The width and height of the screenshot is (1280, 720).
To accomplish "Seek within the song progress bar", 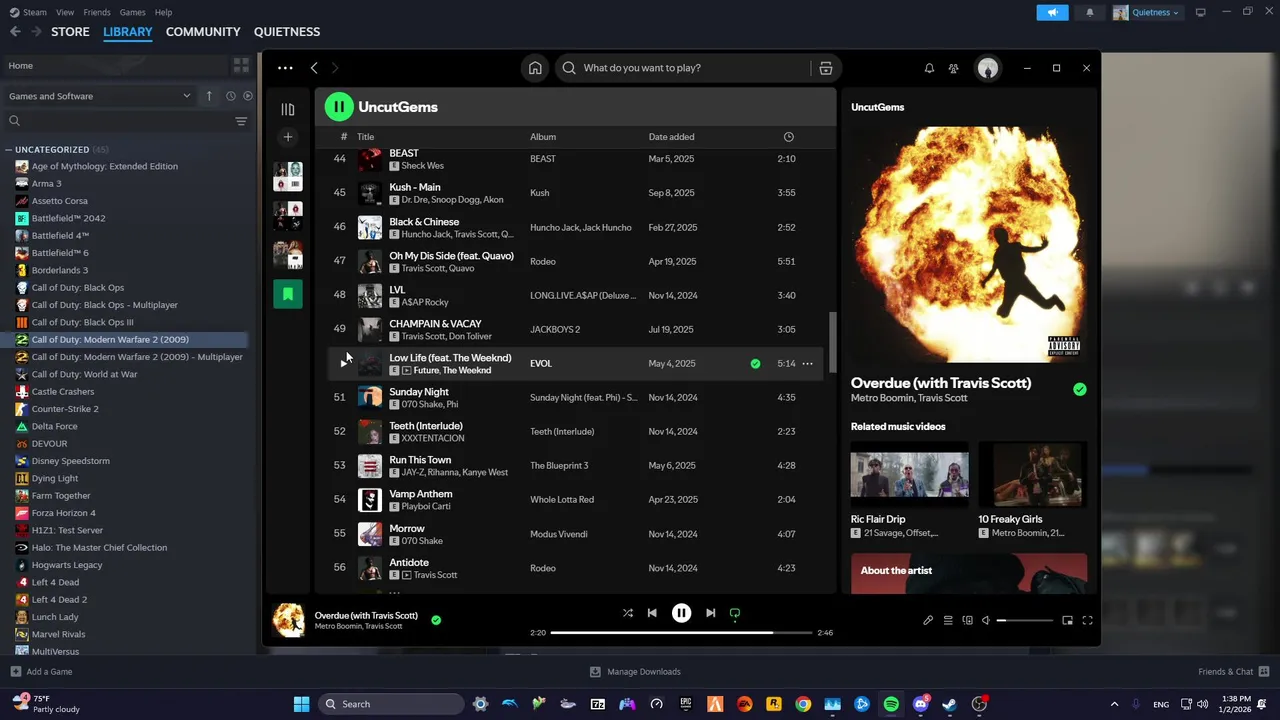I will tap(681, 633).
